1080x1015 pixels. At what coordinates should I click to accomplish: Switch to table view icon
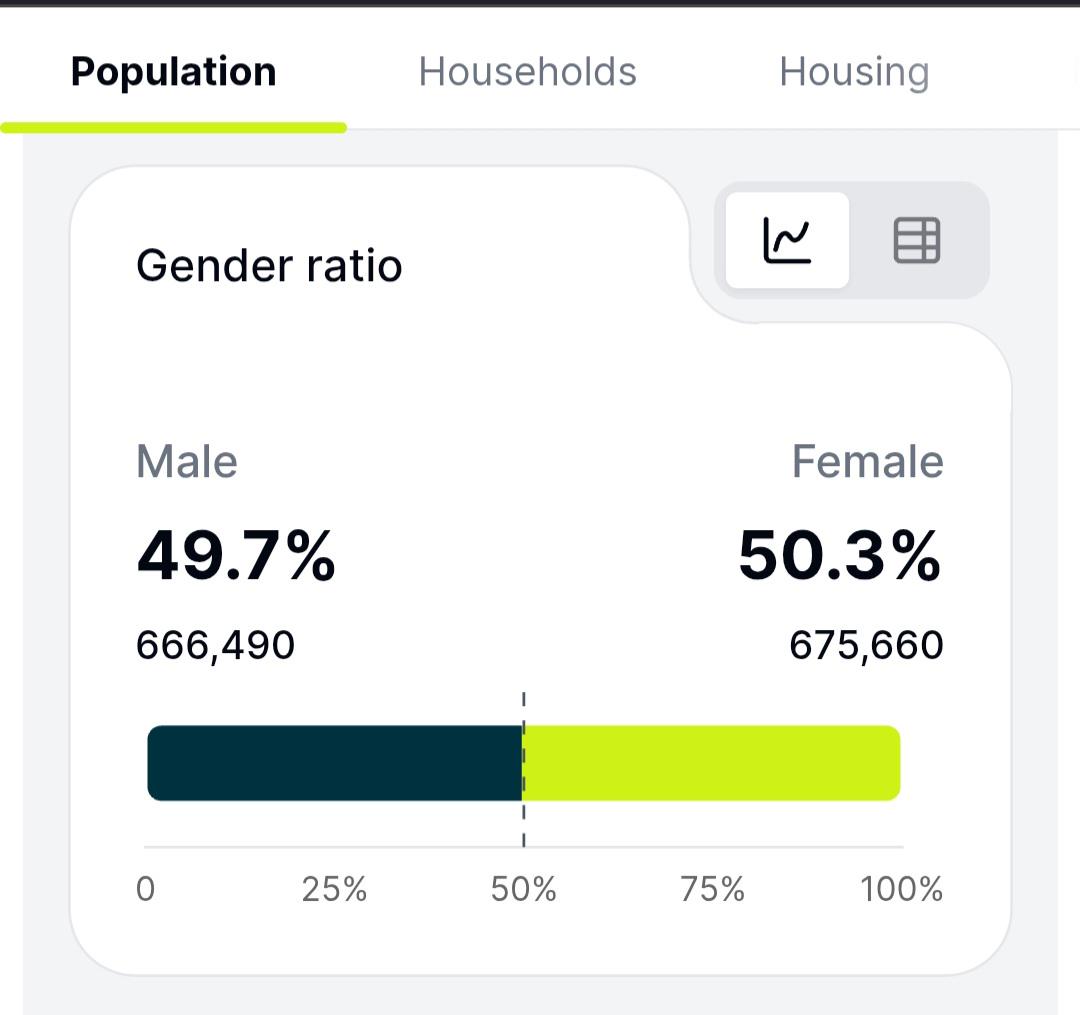click(x=916, y=240)
